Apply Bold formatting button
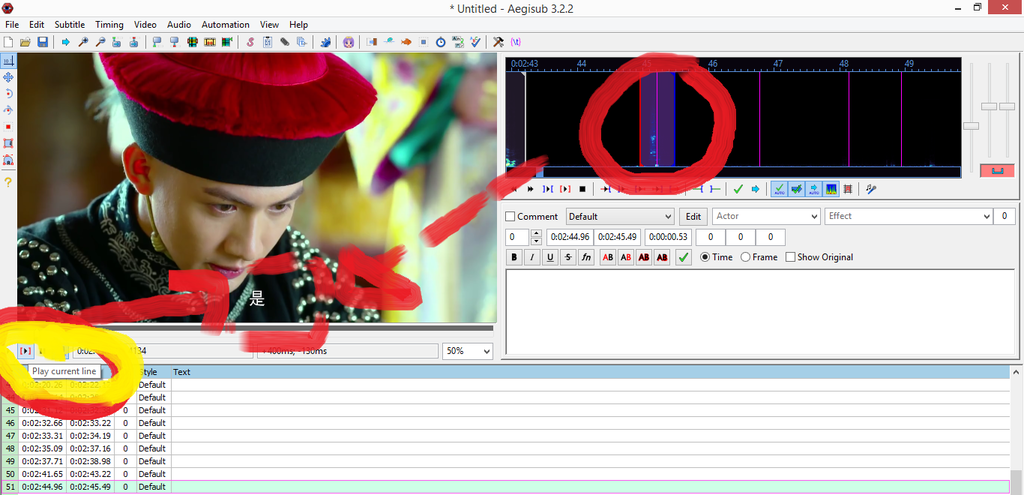 pyautogui.click(x=514, y=257)
